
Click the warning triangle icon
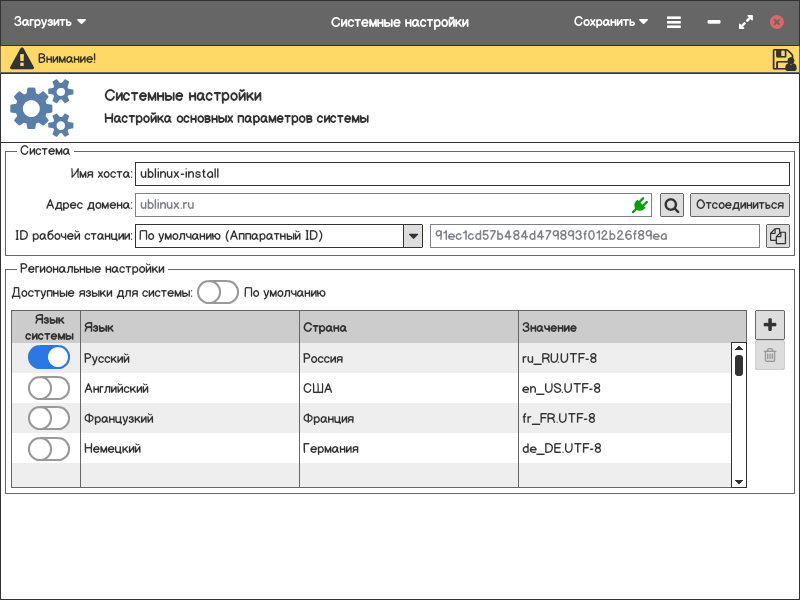21,59
